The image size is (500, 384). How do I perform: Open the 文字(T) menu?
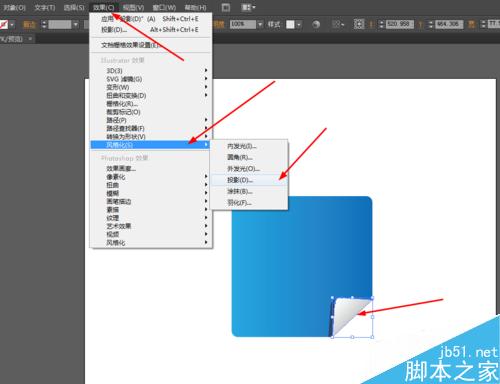(45, 7)
